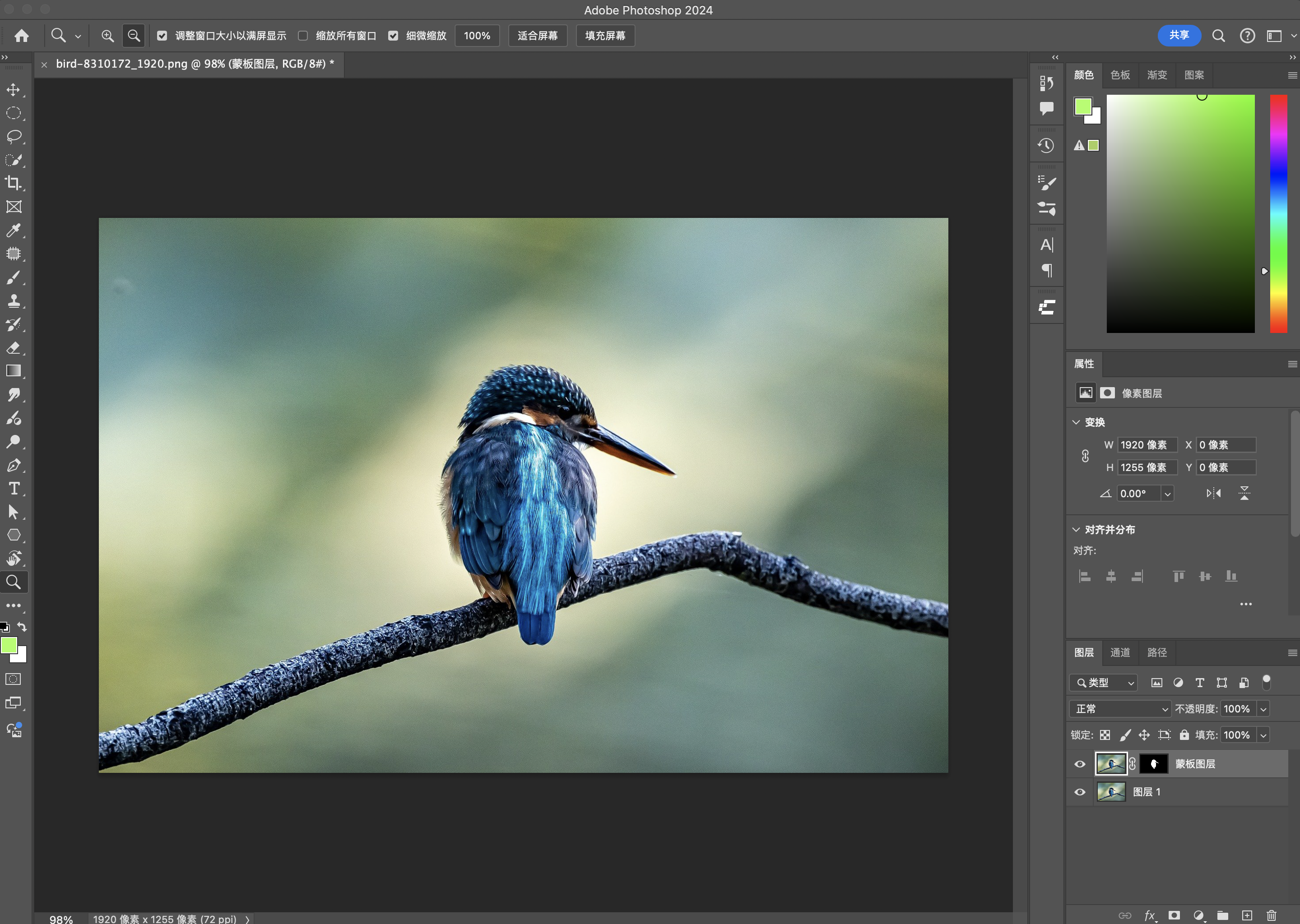Click the Home icon

22,36
